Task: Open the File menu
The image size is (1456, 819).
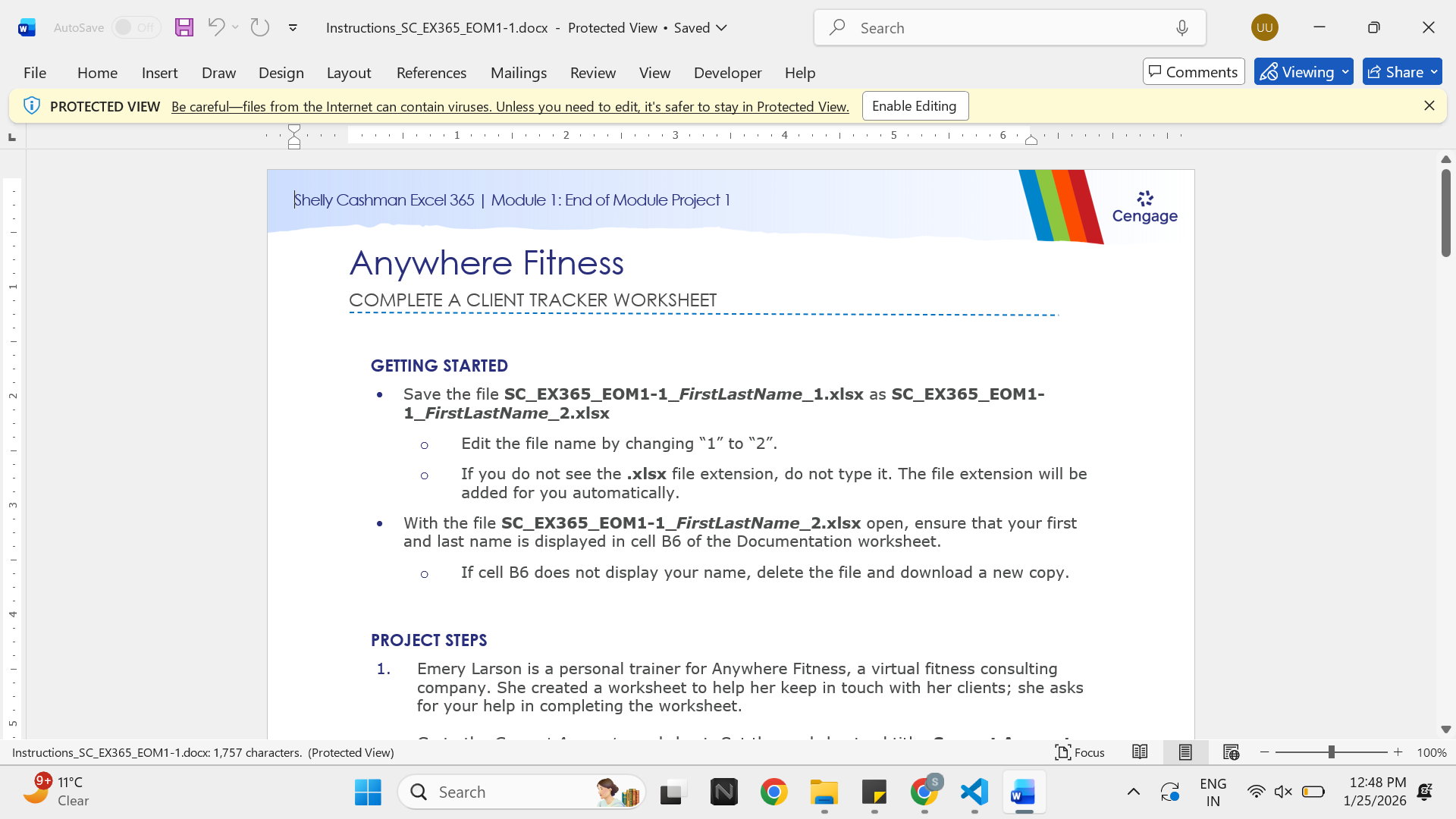Action: [35, 73]
